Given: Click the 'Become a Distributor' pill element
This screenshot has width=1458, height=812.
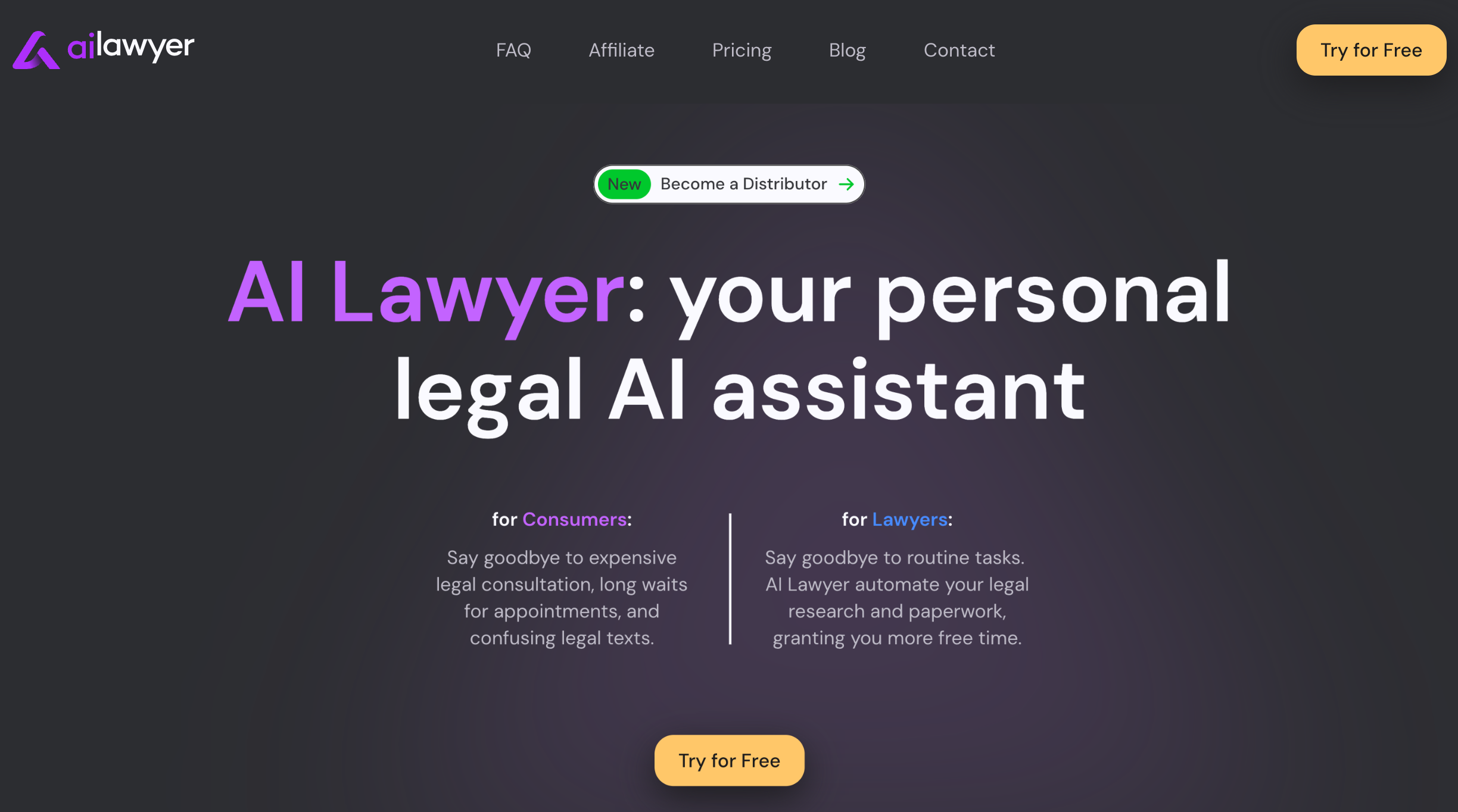Looking at the screenshot, I should pyautogui.click(x=729, y=184).
